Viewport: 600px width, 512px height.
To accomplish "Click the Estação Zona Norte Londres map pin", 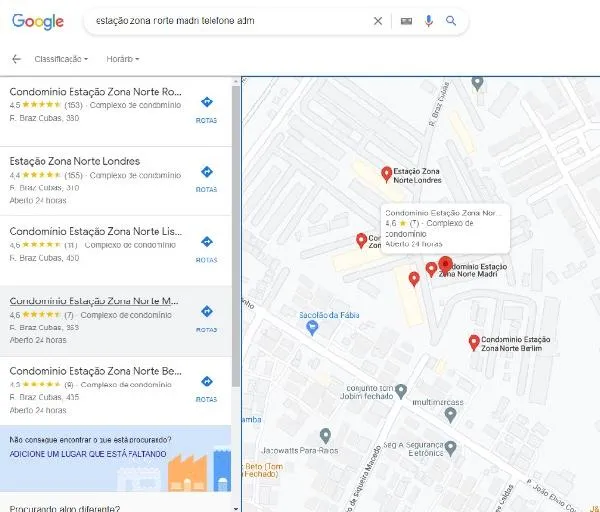I will point(387,174).
